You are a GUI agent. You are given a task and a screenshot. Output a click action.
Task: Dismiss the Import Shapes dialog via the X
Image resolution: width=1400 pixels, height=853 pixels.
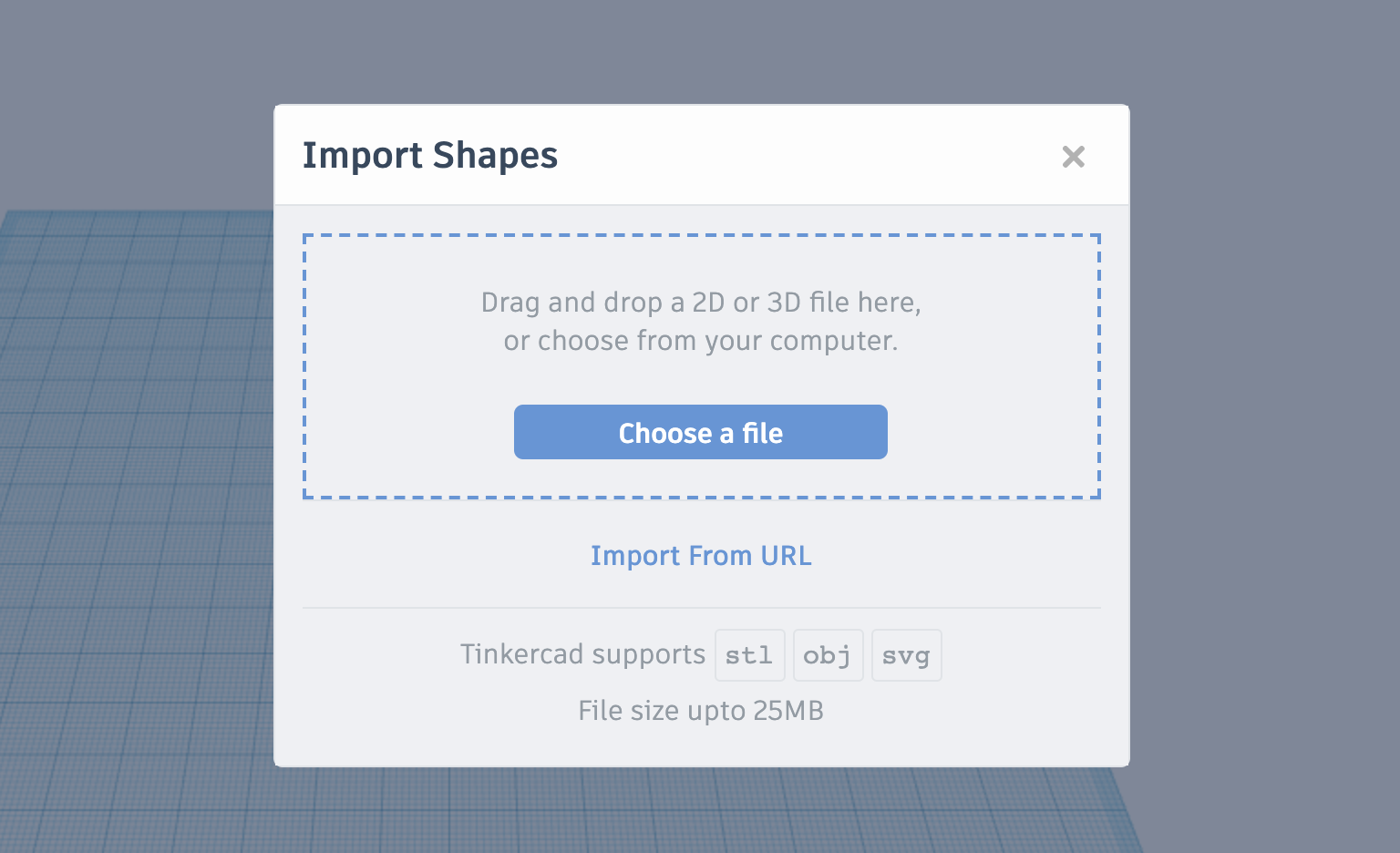tap(1074, 157)
